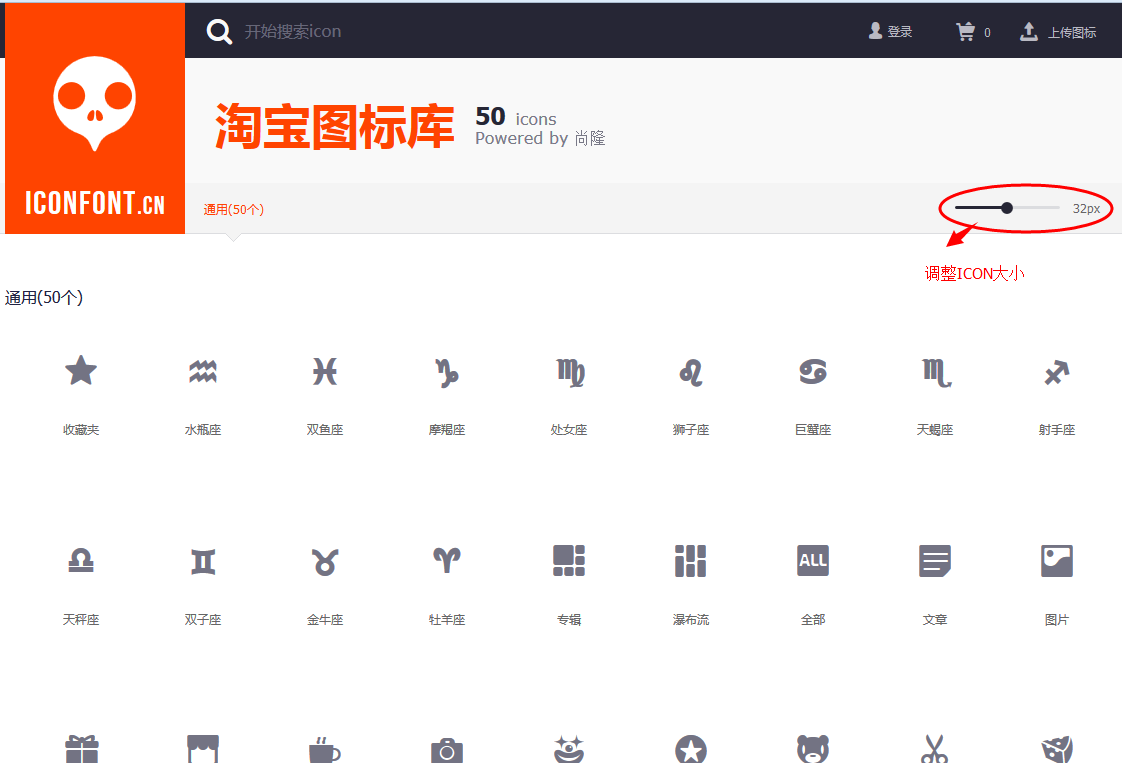1122x763 pixels.
Task: Choose the 专辑 album grid icon
Action: point(569,560)
